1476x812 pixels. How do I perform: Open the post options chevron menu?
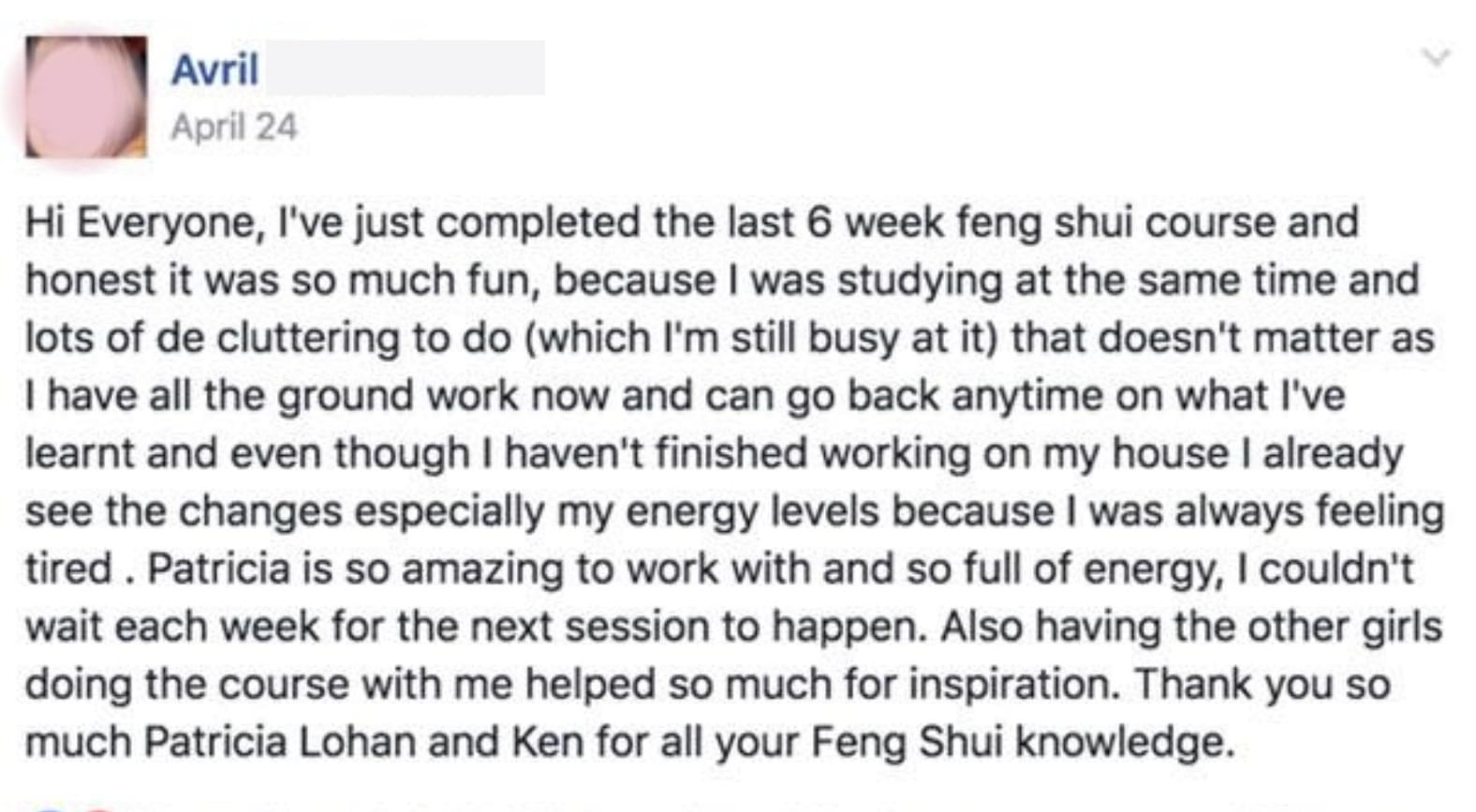pyautogui.click(x=1436, y=58)
